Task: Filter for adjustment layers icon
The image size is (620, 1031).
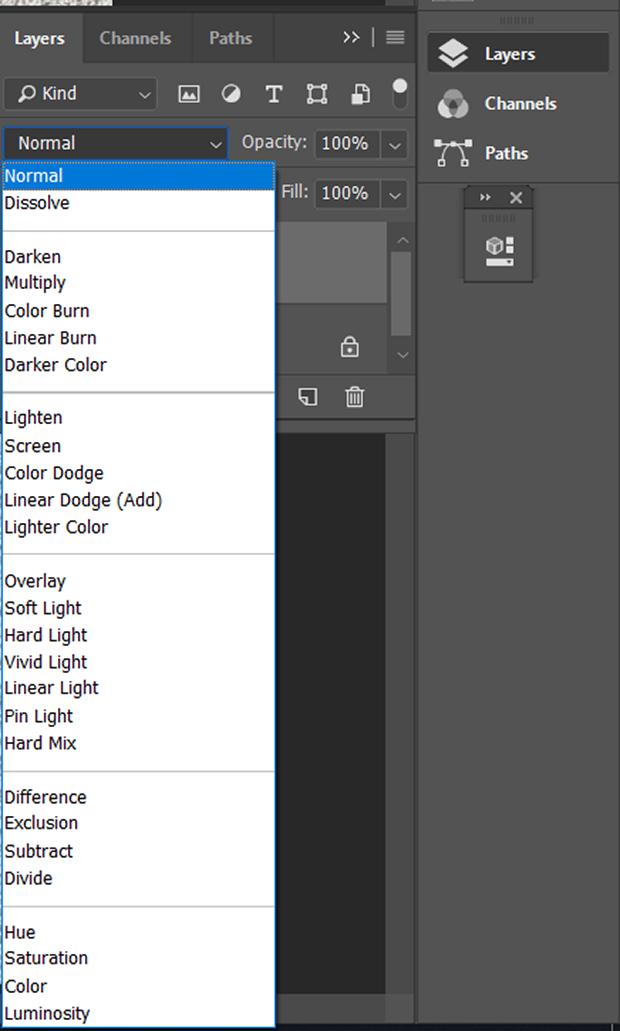Action: click(231, 94)
